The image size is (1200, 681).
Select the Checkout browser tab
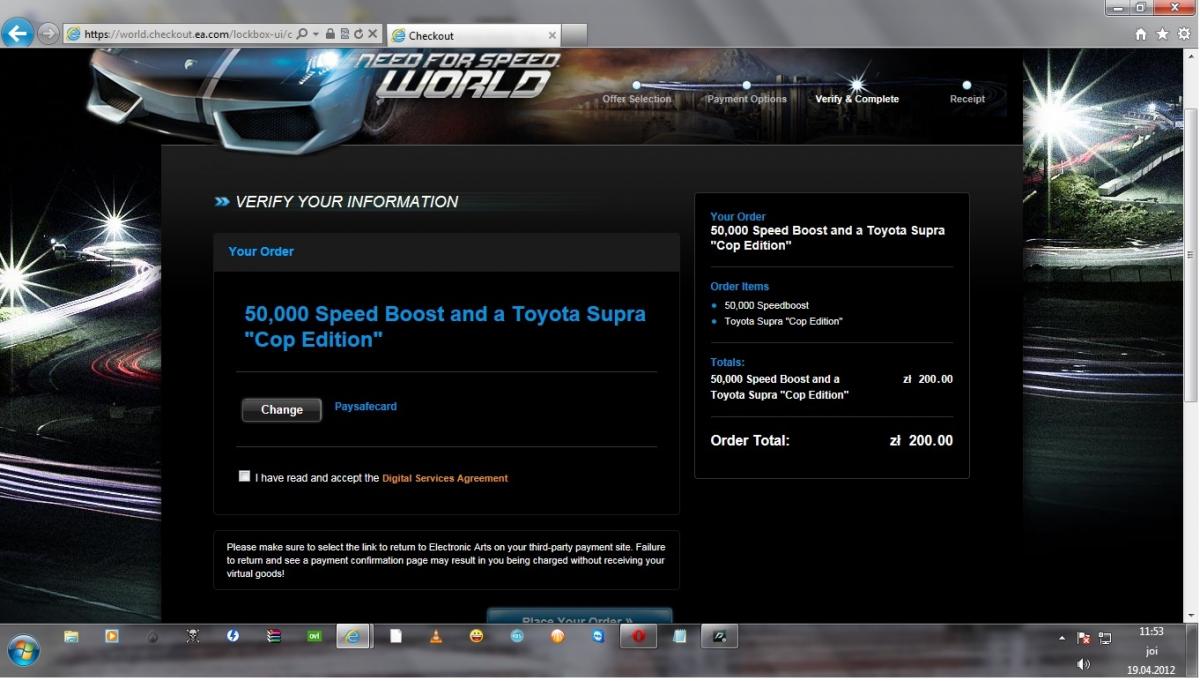click(472, 35)
